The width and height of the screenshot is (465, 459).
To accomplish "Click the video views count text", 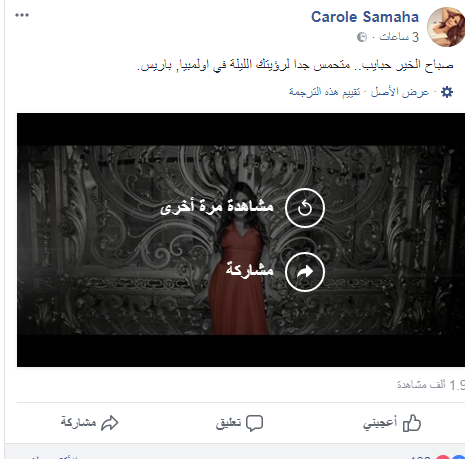I will [x=431, y=385].
